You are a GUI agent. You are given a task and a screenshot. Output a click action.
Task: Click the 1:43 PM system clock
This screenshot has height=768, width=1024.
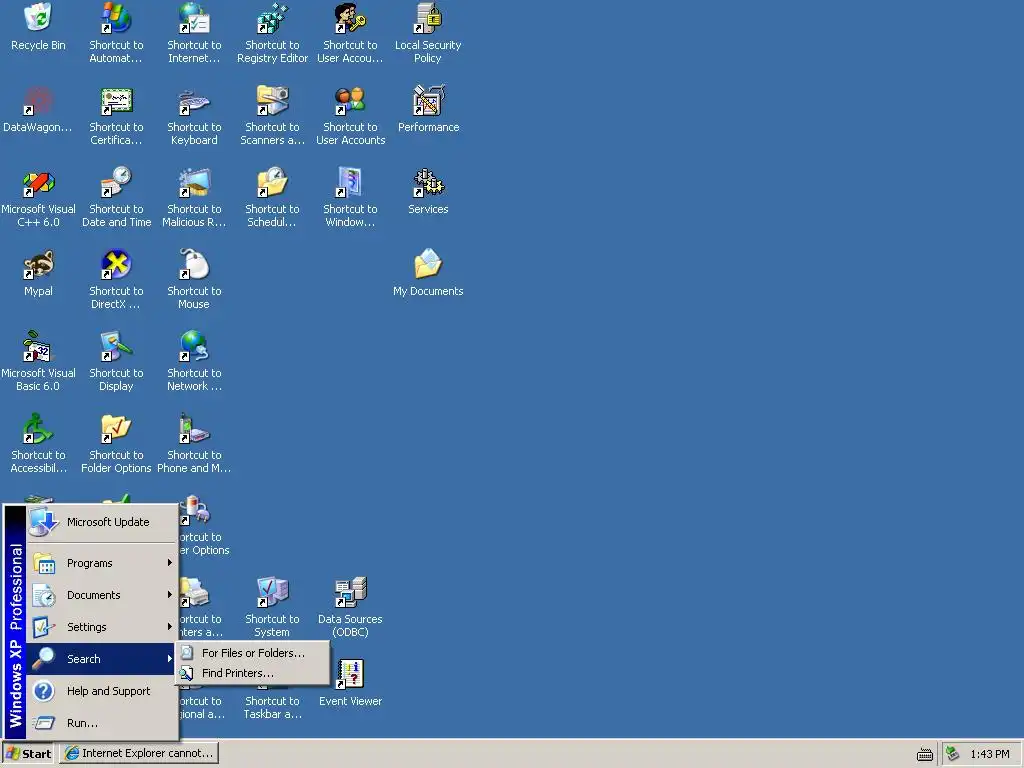coord(989,754)
